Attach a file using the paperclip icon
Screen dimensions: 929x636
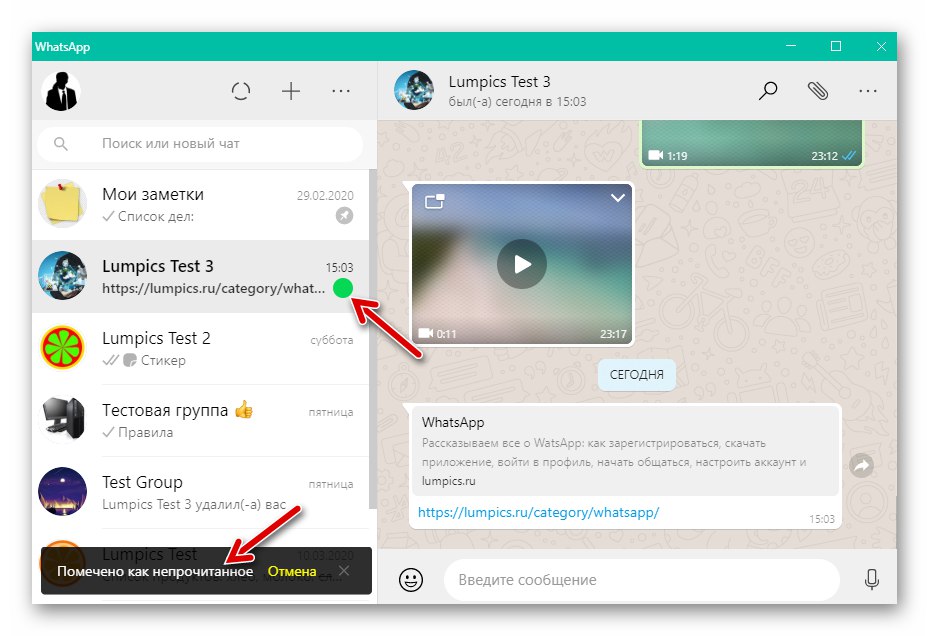click(818, 90)
